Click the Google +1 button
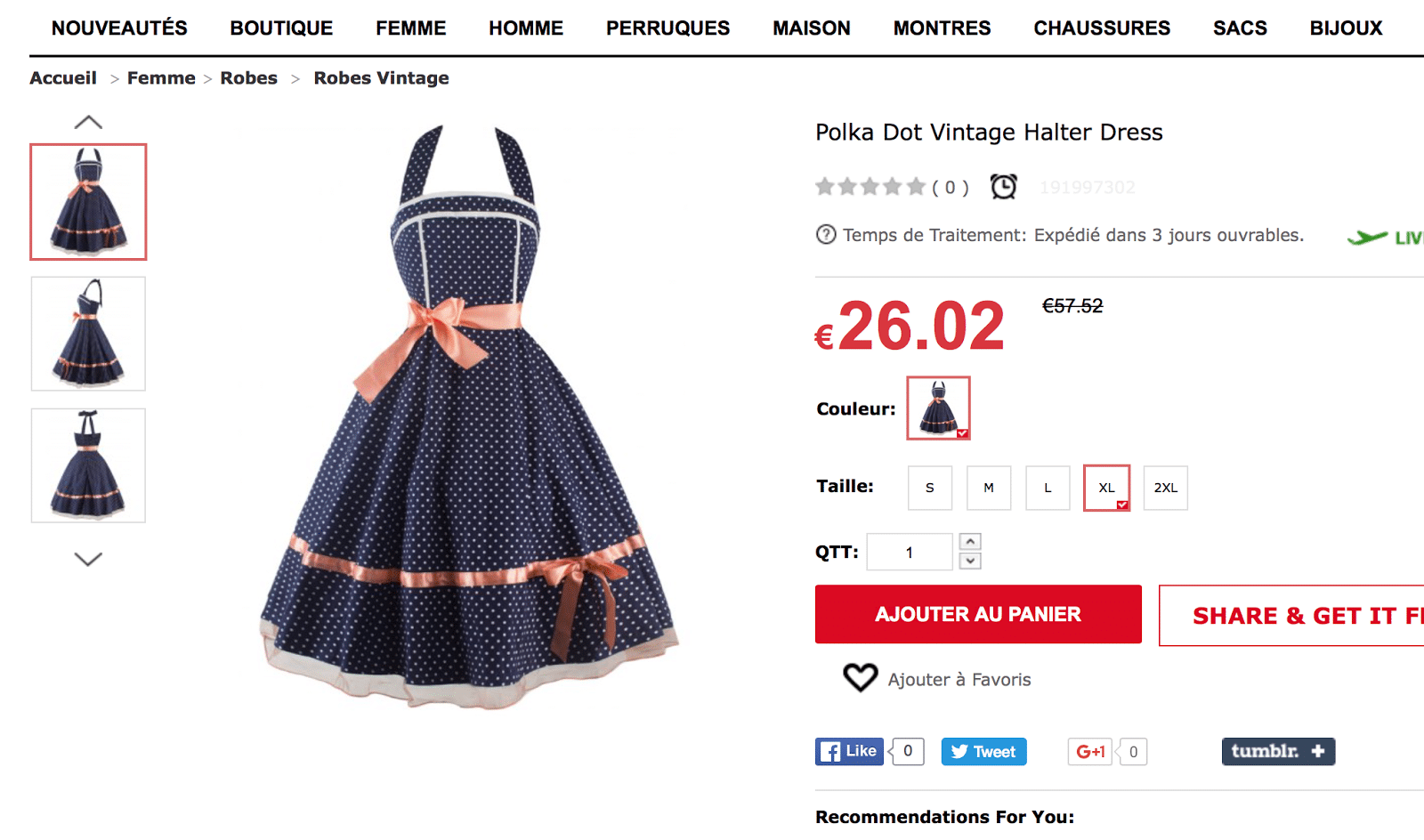1424x840 pixels. 1090,751
